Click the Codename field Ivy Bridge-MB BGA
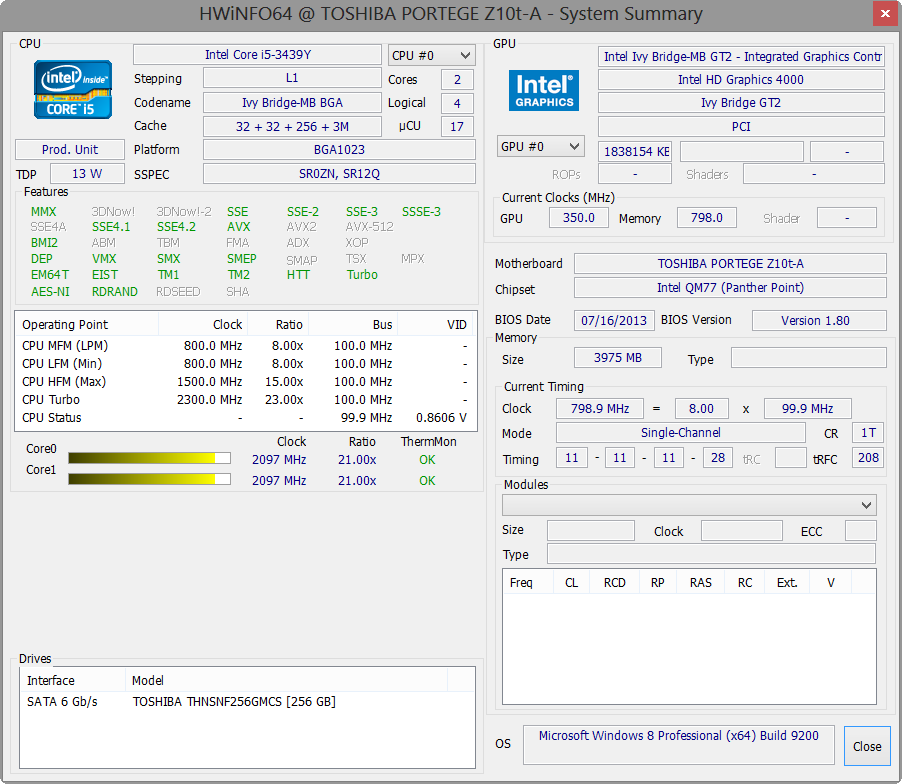Image resolution: width=902 pixels, height=784 pixels. pyautogui.click(x=292, y=102)
